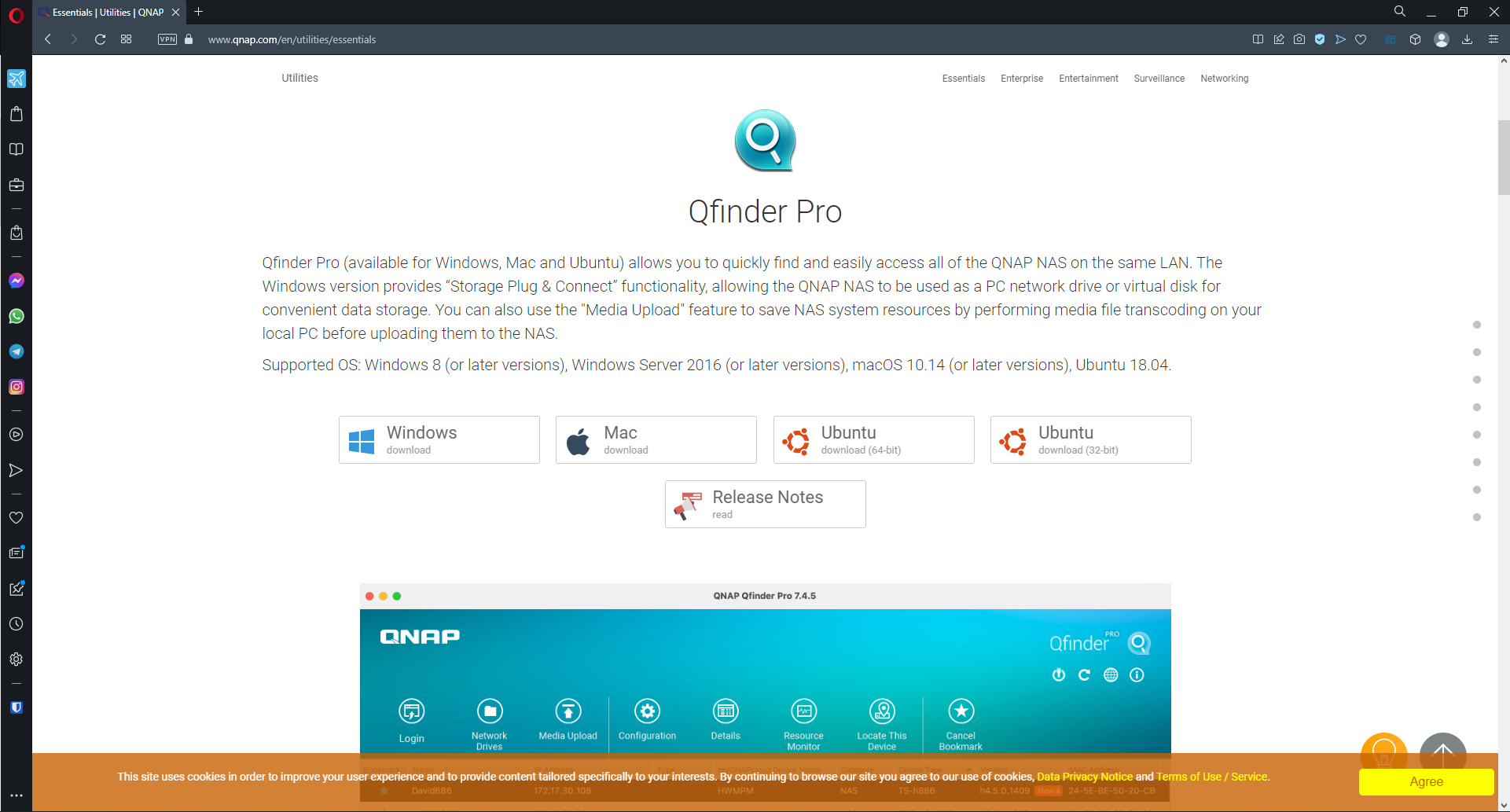Read the Release Notes
The width and height of the screenshot is (1510, 812).
(x=766, y=504)
